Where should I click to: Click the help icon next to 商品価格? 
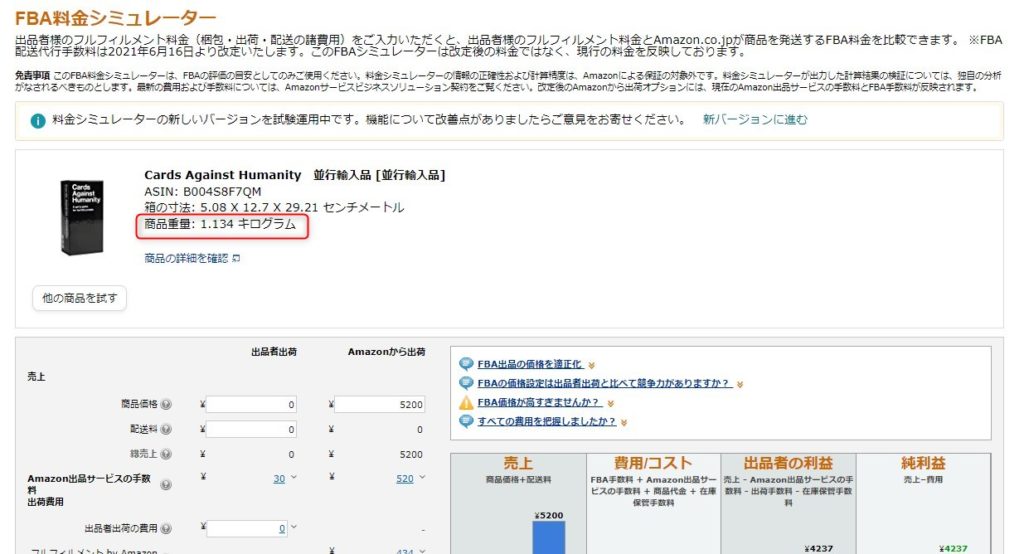tap(167, 404)
